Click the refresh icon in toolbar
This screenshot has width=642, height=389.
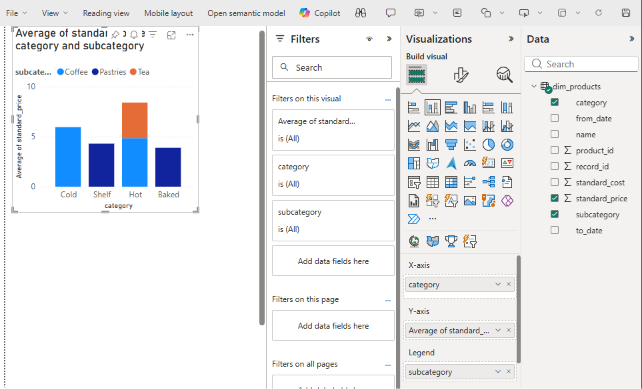point(599,13)
